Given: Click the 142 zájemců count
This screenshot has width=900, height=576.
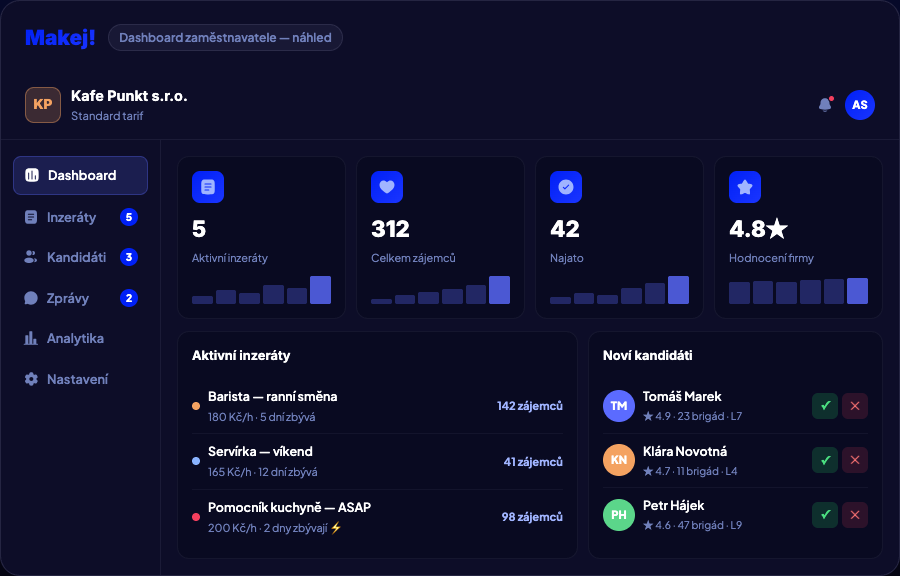Looking at the screenshot, I should click(530, 406).
